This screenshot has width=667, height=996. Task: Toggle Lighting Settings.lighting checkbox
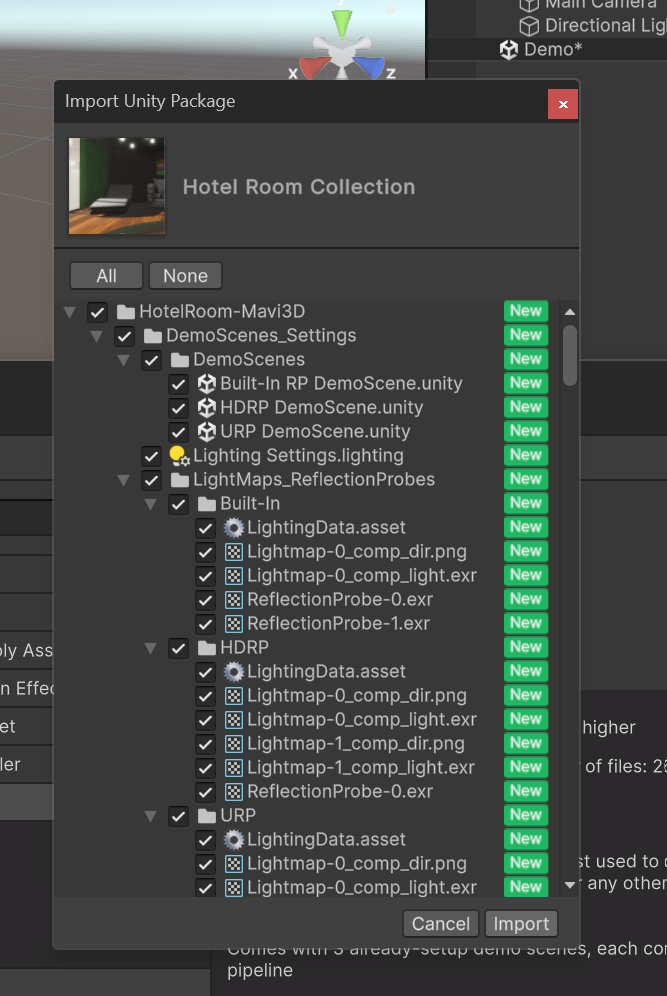[x=151, y=456]
